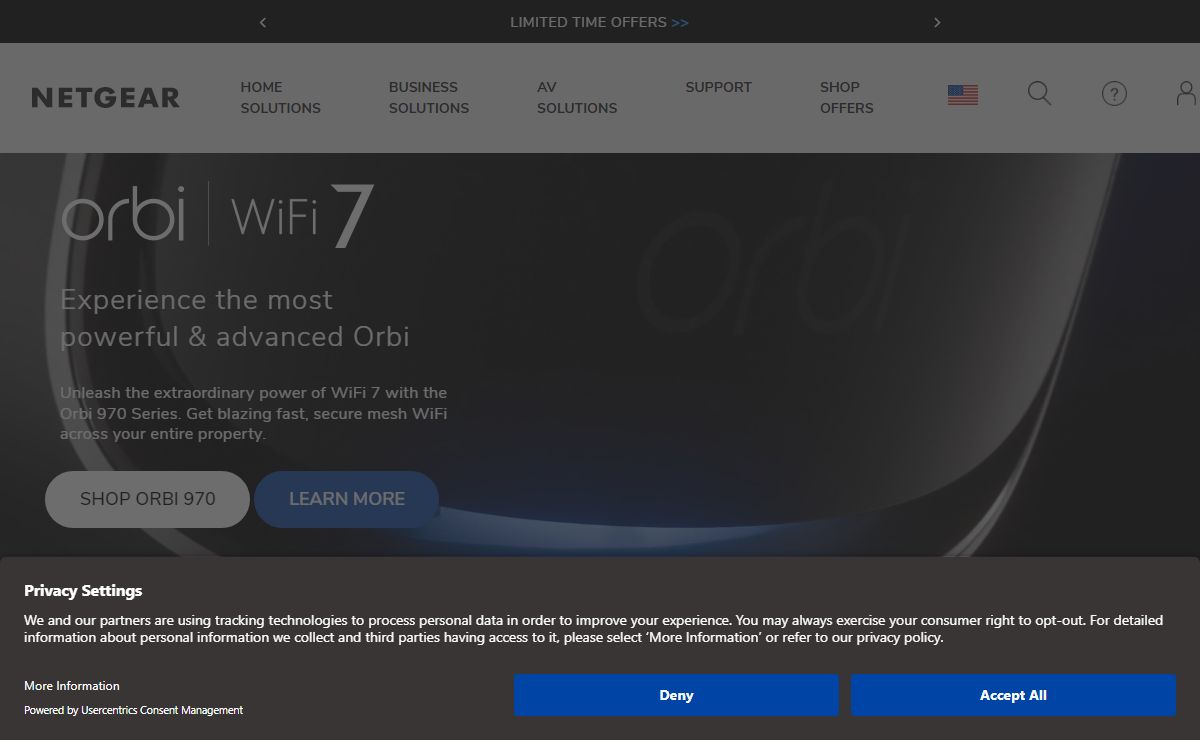Click the NETGEAR logo
The width and height of the screenshot is (1200, 740).
pyautogui.click(x=106, y=98)
